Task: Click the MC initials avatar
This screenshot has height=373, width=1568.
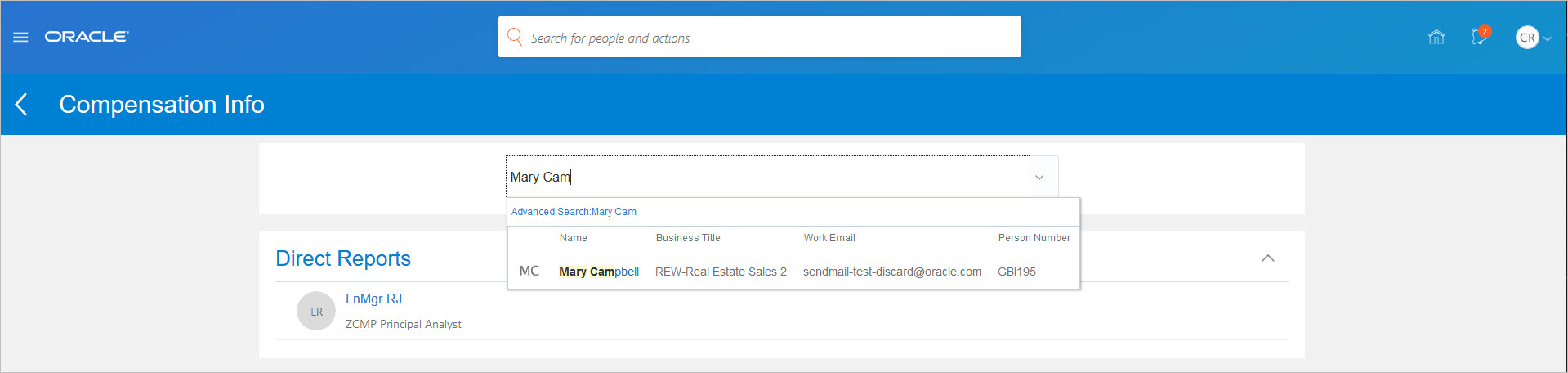Action: [x=529, y=271]
